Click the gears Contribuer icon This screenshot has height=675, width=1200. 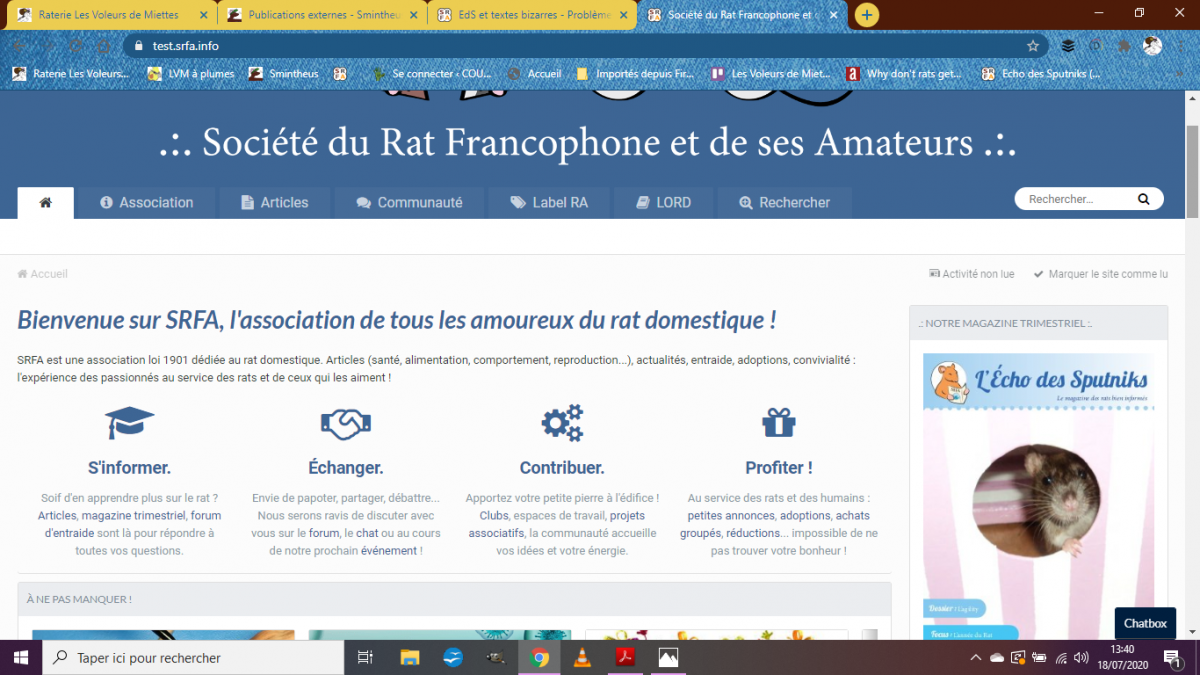(562, 423)
